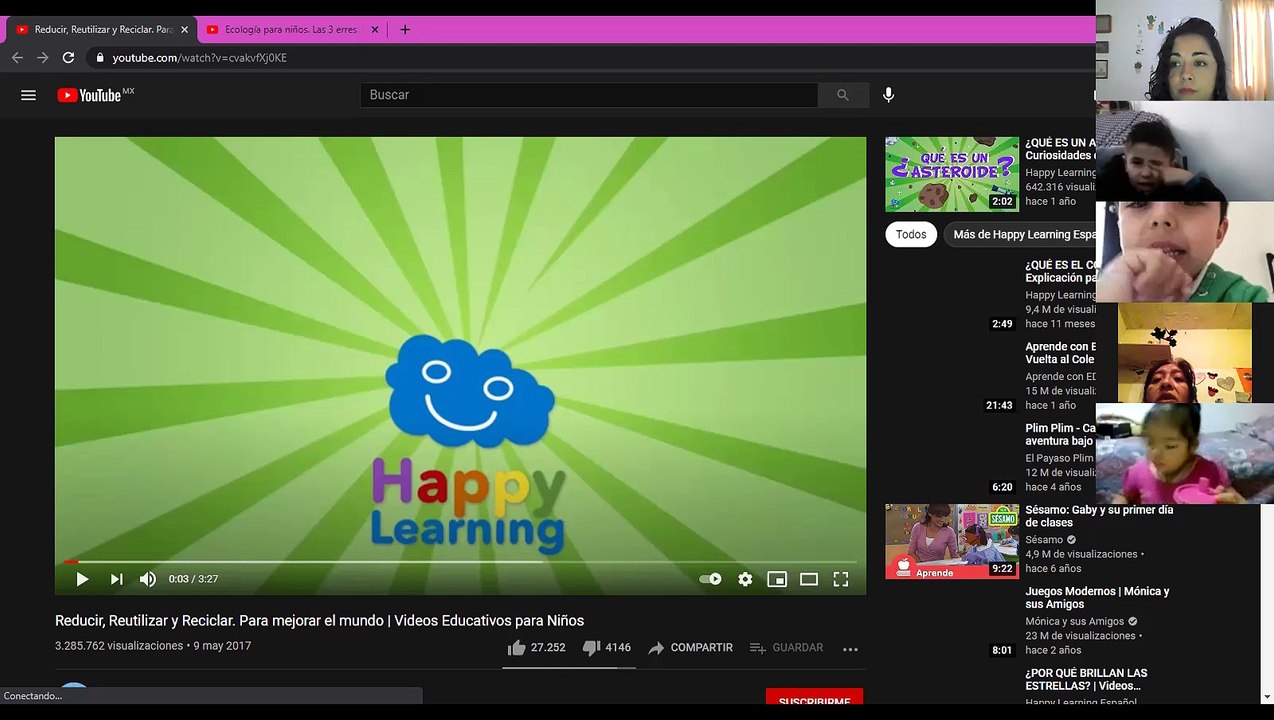
Task: Open a new browser tab
Action: (x=405, y=30)
